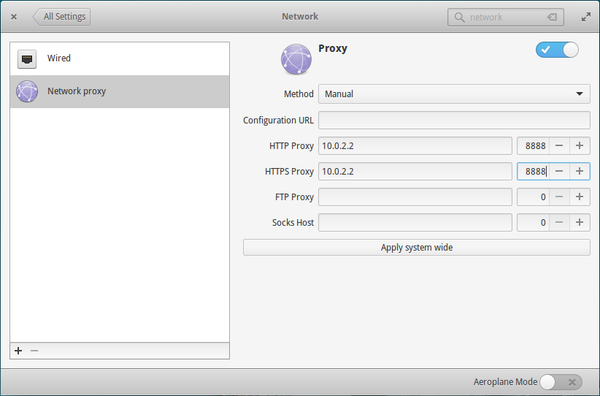
Task: Click the HTTP Proxy label
Action: coord(291,146)
